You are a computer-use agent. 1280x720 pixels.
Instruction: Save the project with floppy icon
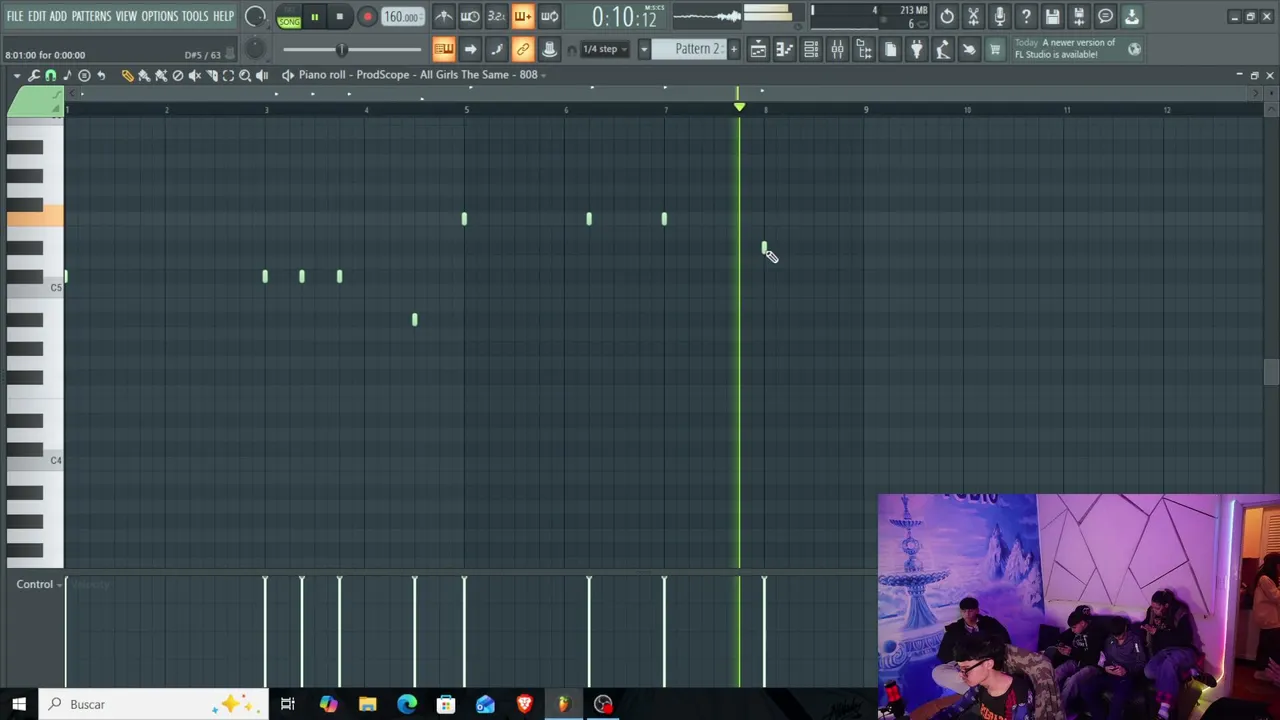[x=1052, y=16]
